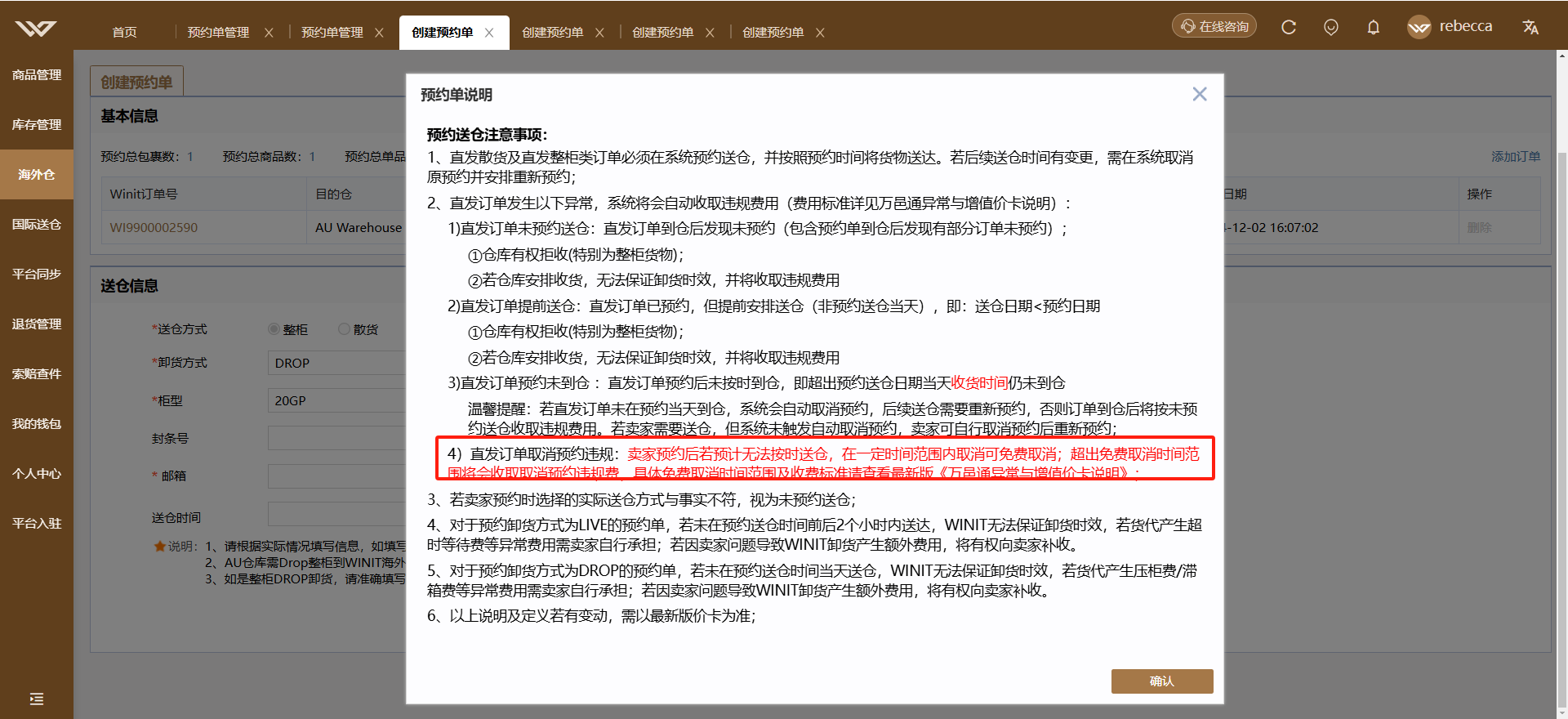The height and width of the screenshot is (719, 1568).
Task: Close the first 预约单管理 tab
Action: [269, 33]
